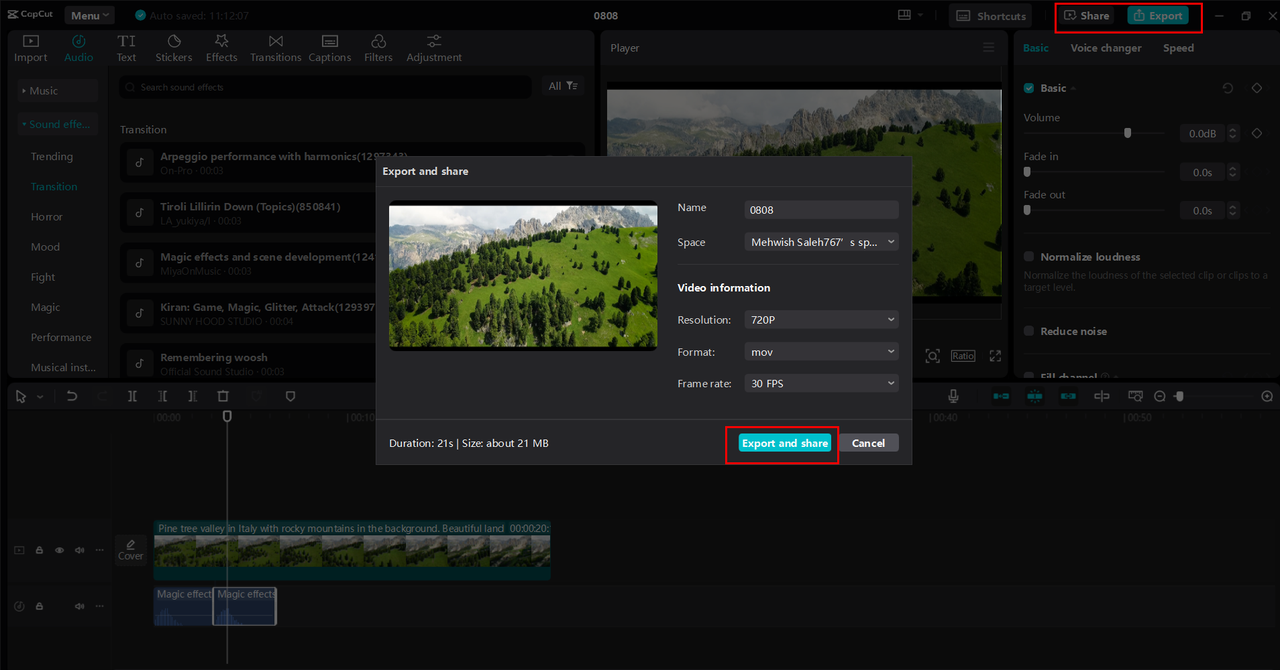Open the Format mov dropdown
1280x670 pixels.
[x=822, y=352]
